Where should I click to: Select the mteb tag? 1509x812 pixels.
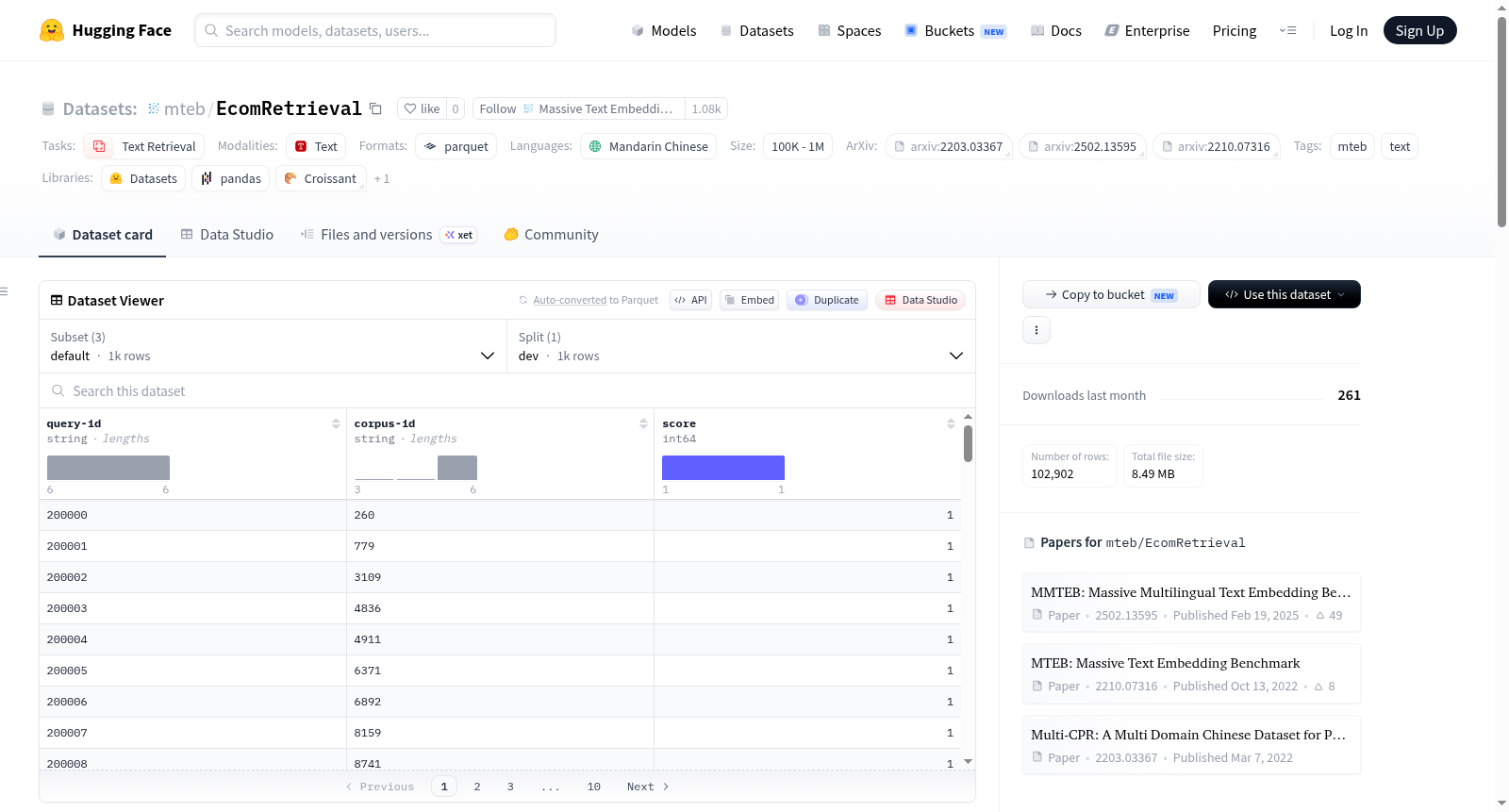pos(1352,146)
